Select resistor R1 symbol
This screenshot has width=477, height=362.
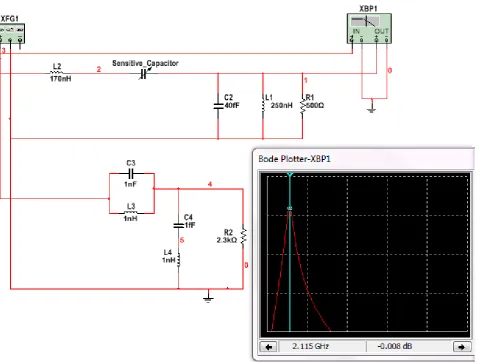pyautogui.click(x=303, y=106)
